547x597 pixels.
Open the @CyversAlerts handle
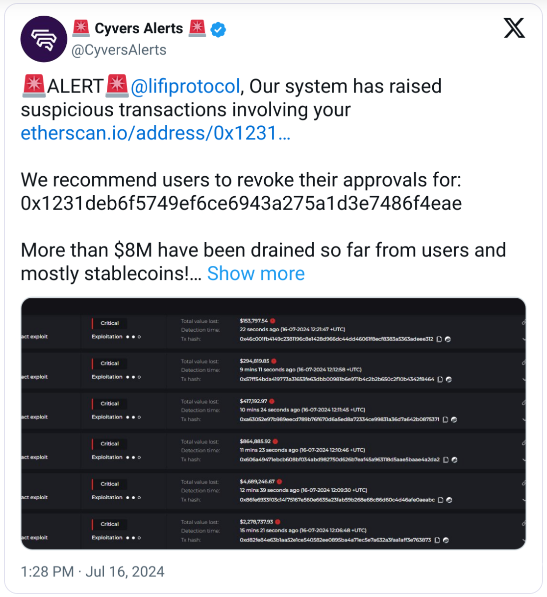pyautogui.click(x=119, y=50)
